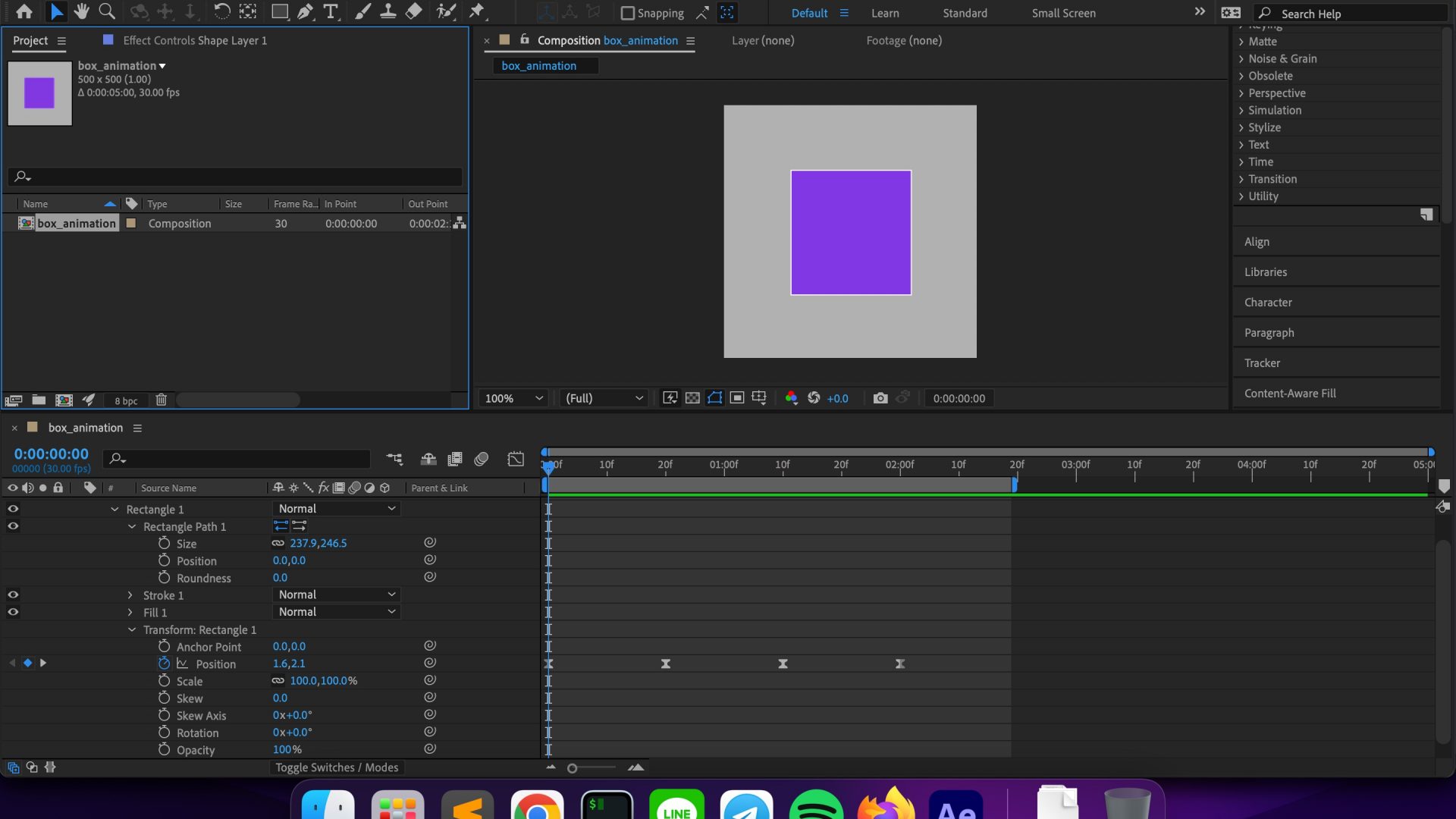
Task: Select the Pen tool in toolbar
Action: point(305,11)
